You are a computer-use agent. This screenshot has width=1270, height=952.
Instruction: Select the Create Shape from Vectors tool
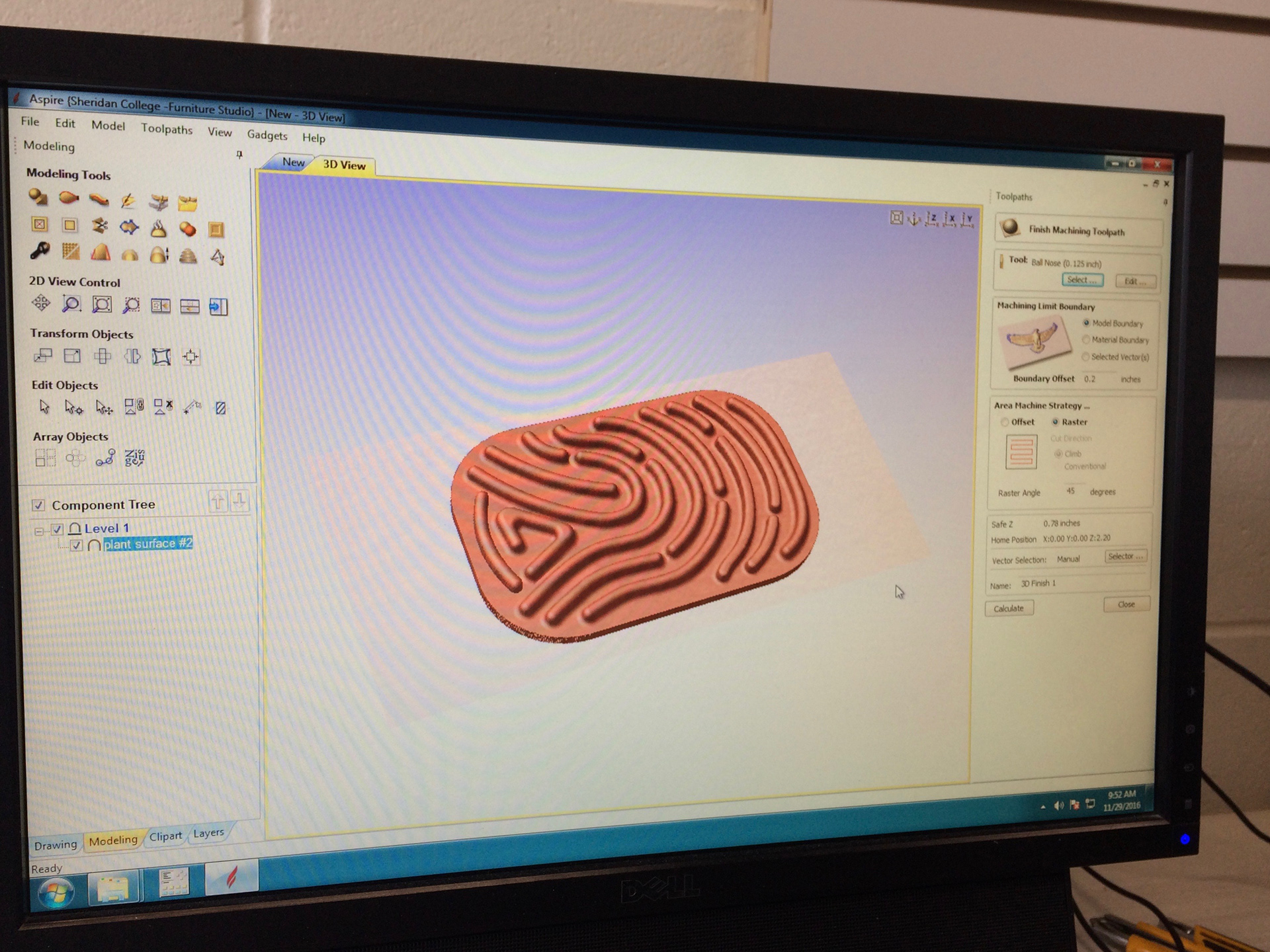pyautogui.click(x=38, y=197)
